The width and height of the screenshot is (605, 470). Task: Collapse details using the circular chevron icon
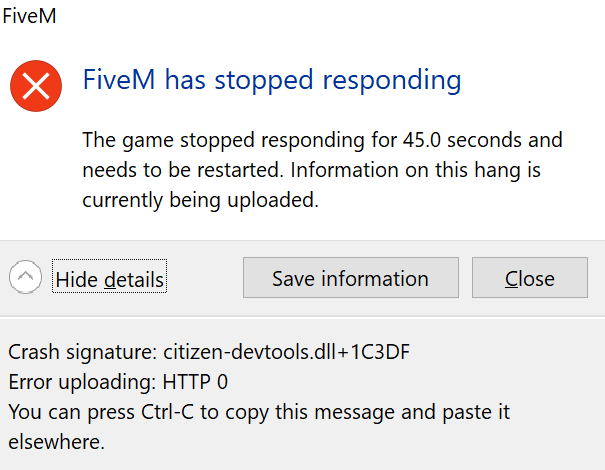tap(26, 278)
